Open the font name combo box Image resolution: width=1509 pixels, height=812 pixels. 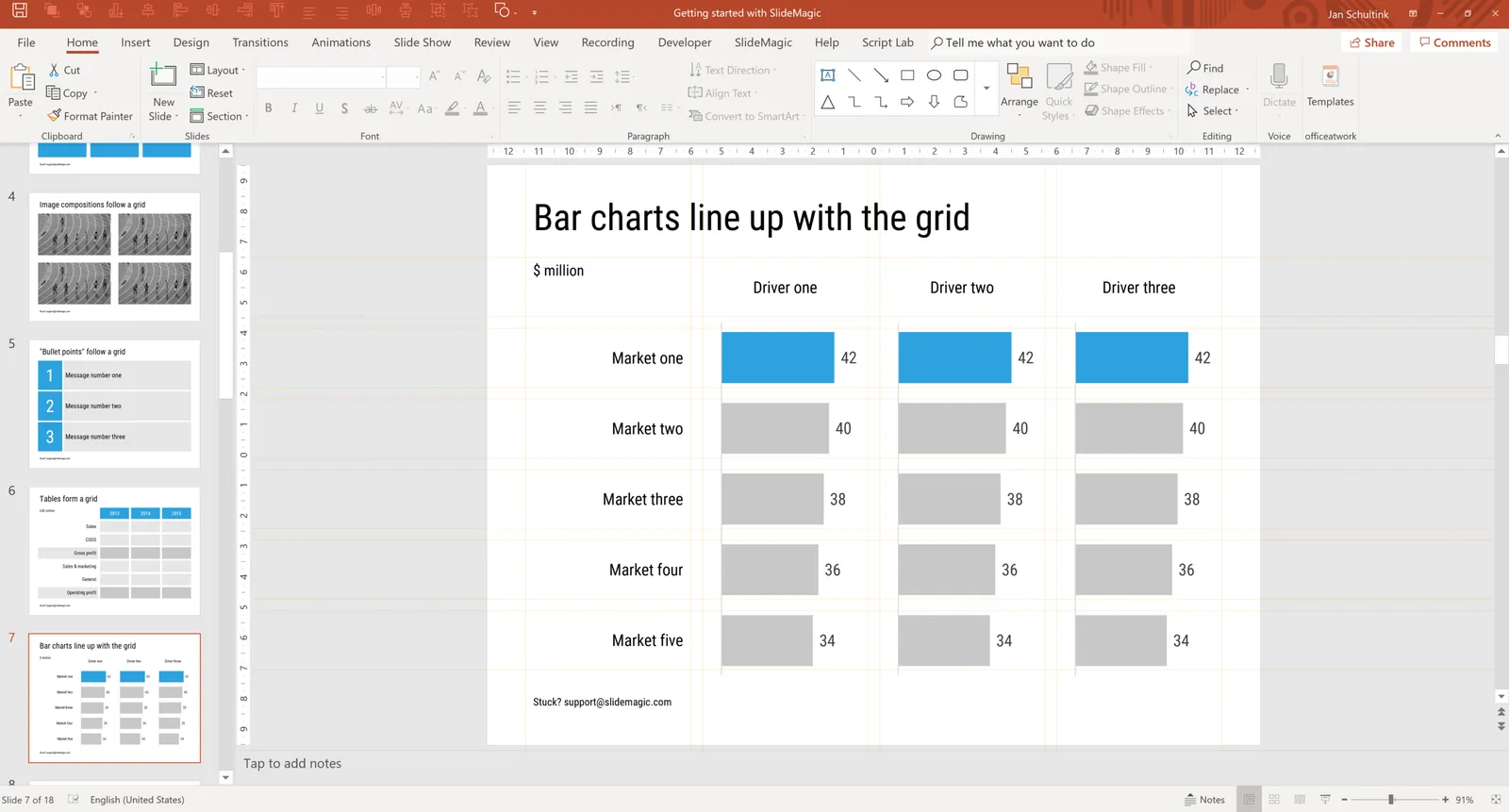[322, 77]
